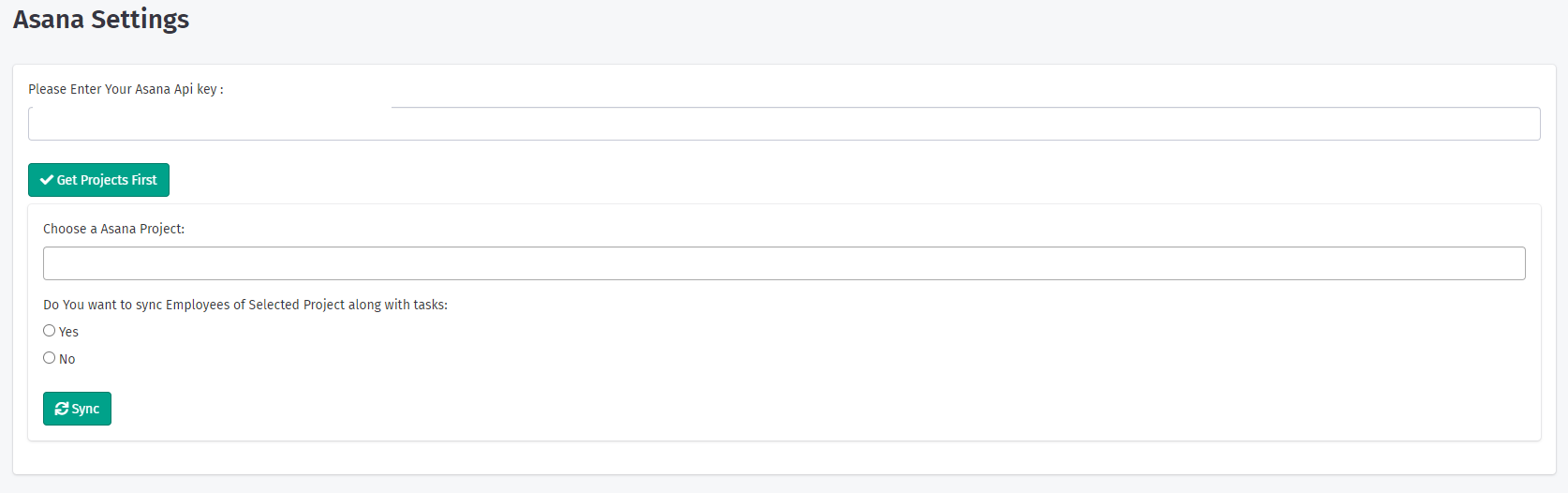
Task: Open the Choose a Asana Project dropdown
Action: pos(783,263)
